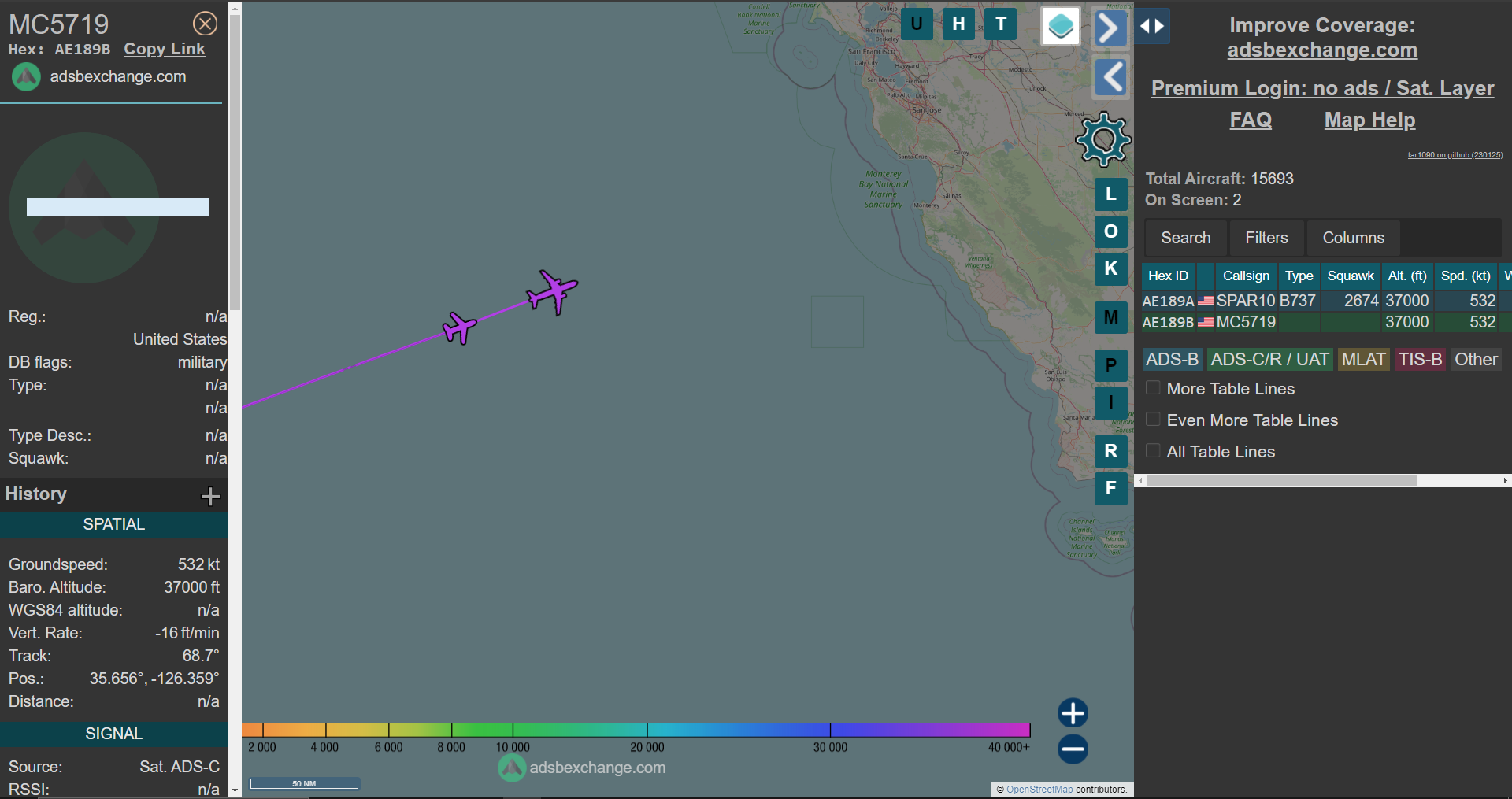Click the T map toggle button
The width and height of the screenshot is (1512, 799).
click(x=1001, y=24)
